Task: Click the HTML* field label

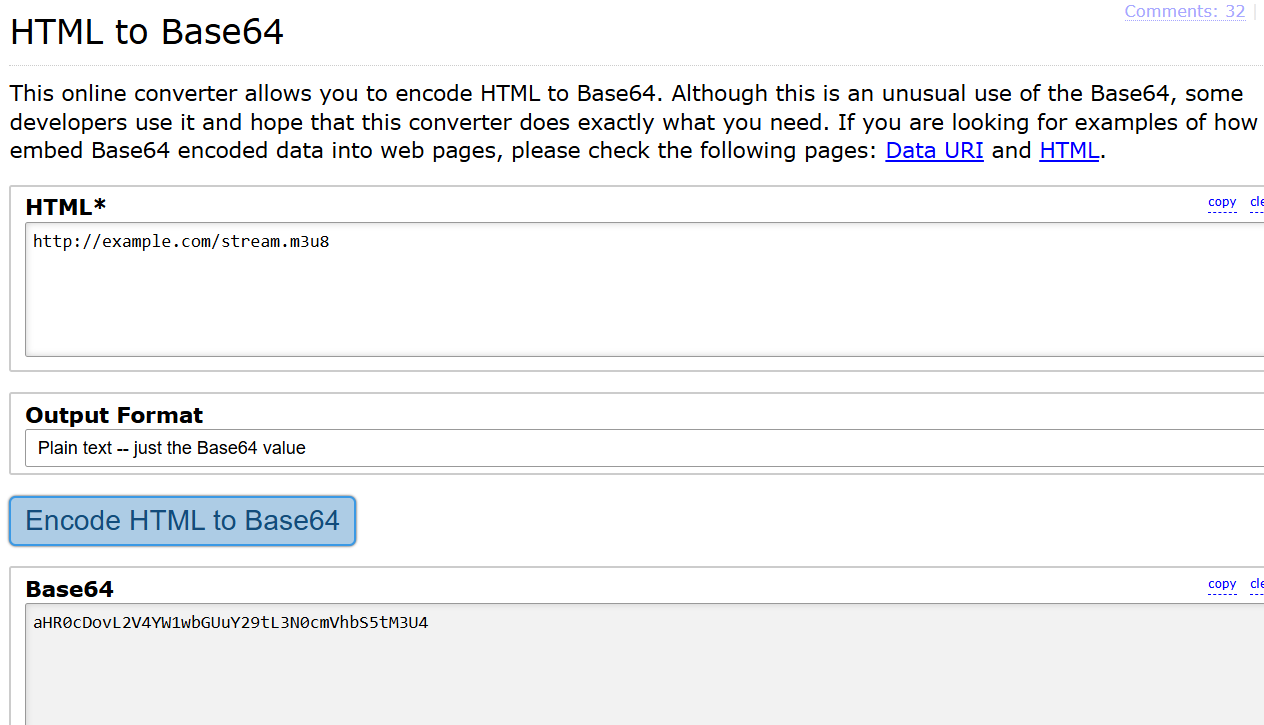Action: pyautogui.click(x=58, y=207)
